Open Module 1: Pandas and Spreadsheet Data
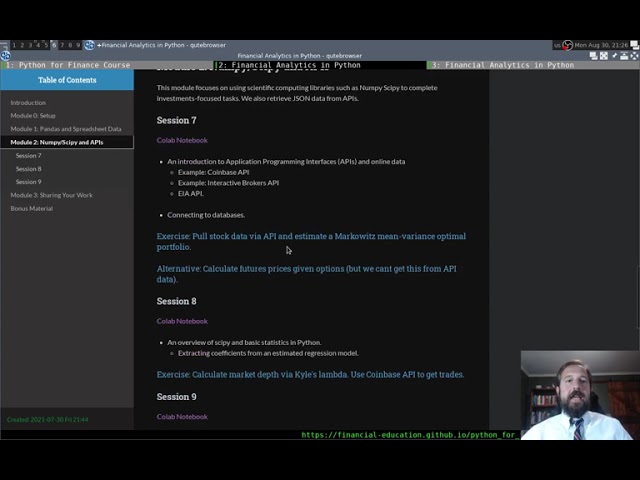 coord(66,129)
